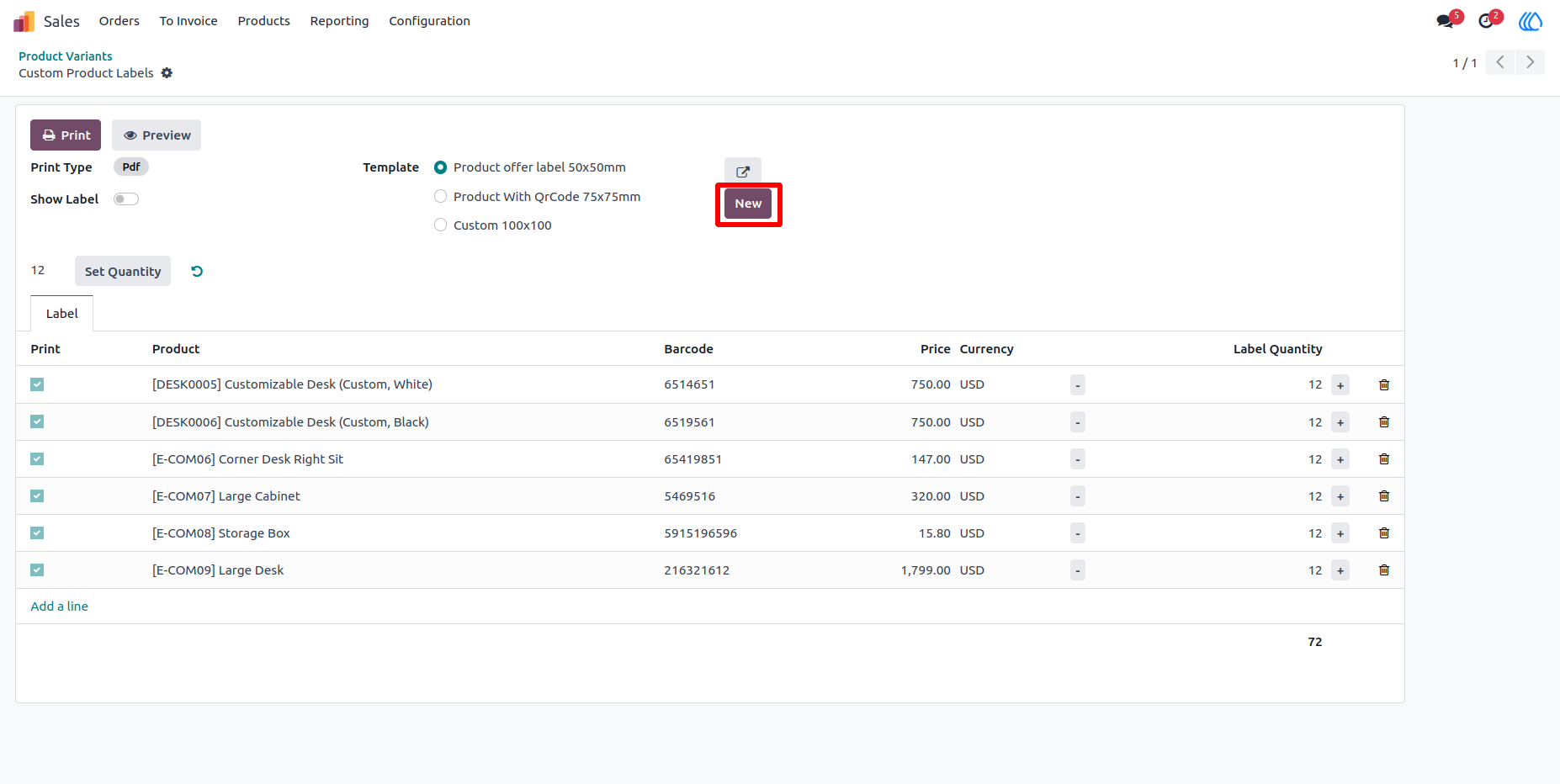Click the Preview button

coord(157,135)
